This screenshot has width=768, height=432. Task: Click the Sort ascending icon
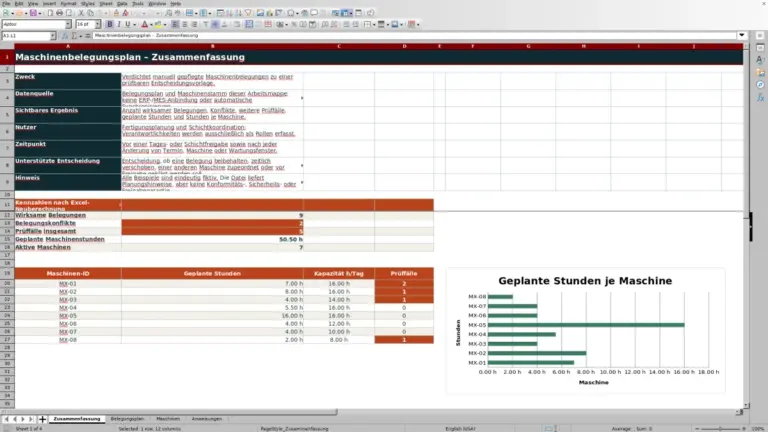click(229, 13)
